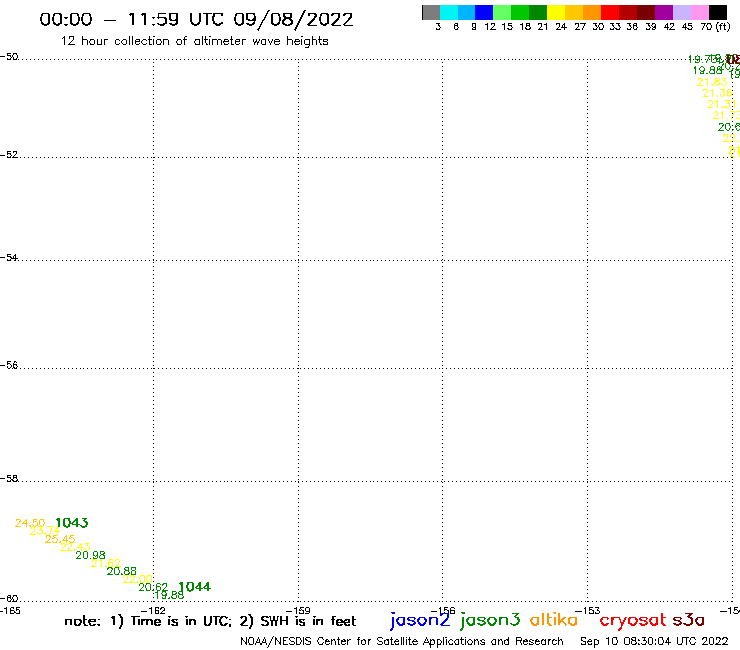Click the yellow 21.83 reading
Image resolution: width=740 pixels, height=650 pixels.
pos(712,82)
